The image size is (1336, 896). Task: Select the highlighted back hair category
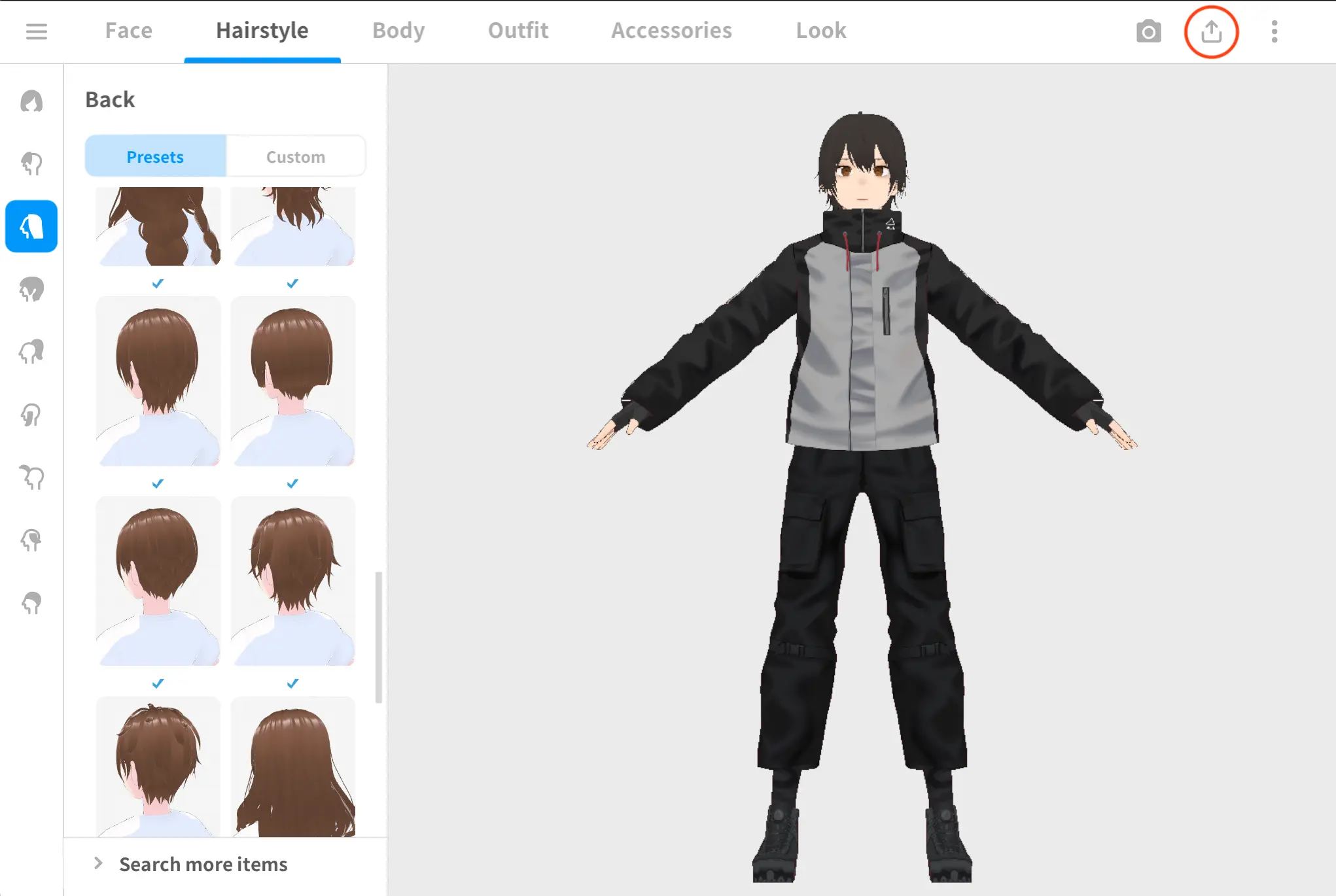pyautogui.click(x=31, y=227)
